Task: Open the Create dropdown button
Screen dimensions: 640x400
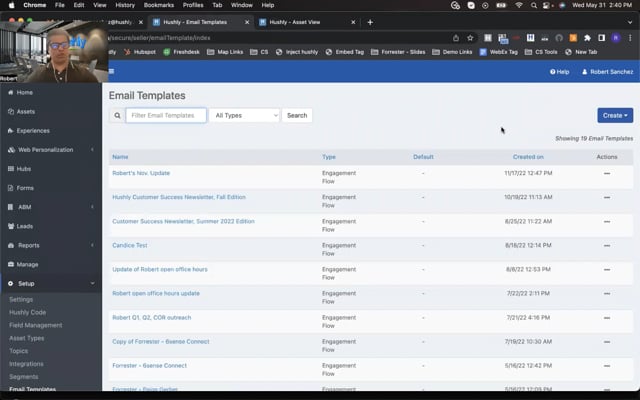Action: tap(614, 116)
